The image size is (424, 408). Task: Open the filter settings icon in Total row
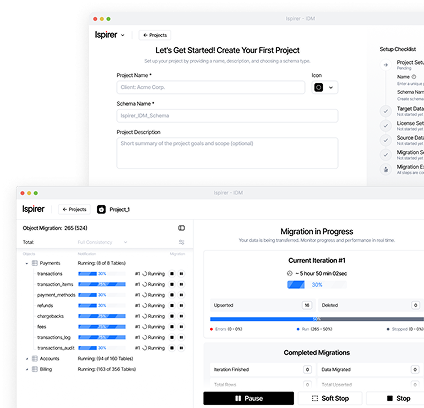pos(181,242)
